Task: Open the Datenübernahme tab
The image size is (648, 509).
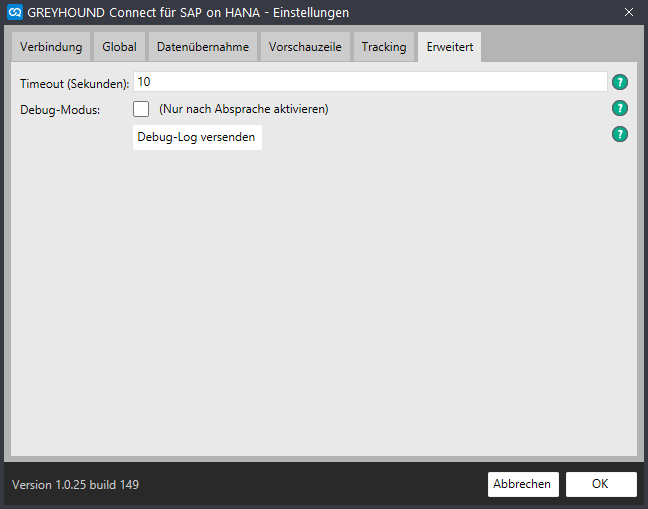Action: click(203, 47)
